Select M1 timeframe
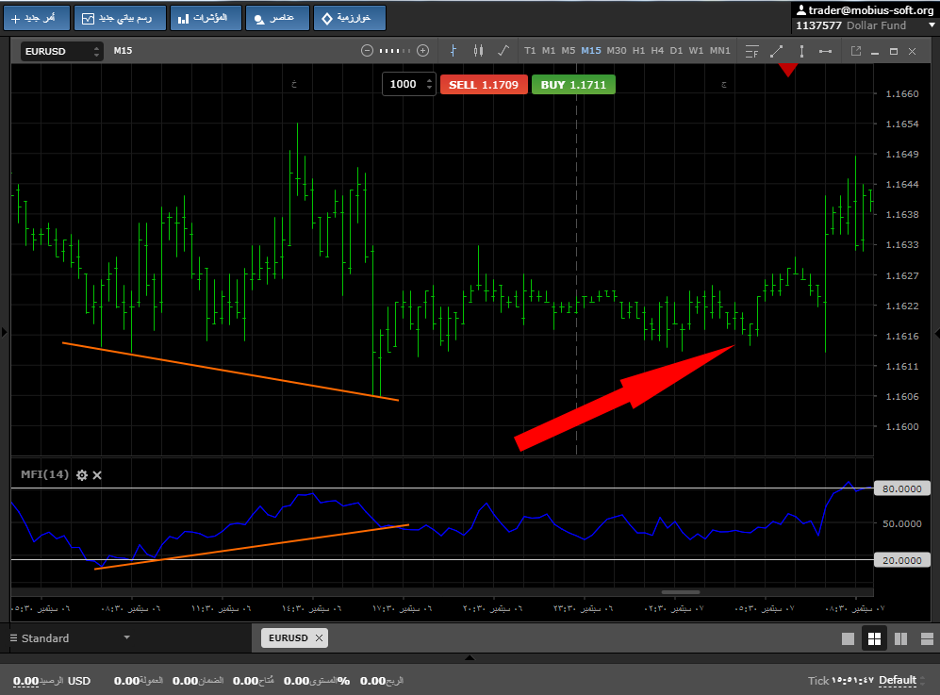940x695 pixels. click(549, 51)
